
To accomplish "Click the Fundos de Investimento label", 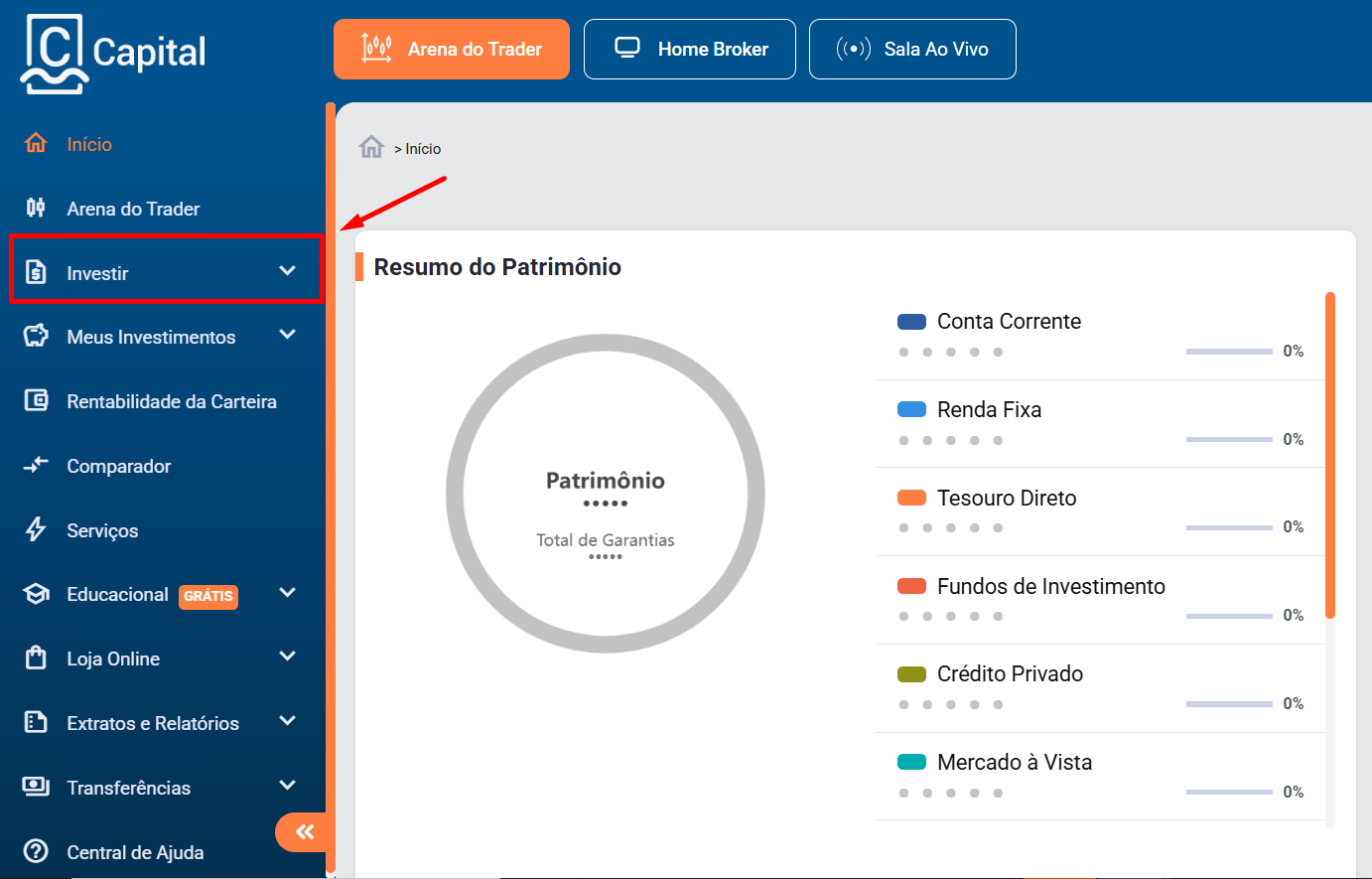I will (1051, 586).
